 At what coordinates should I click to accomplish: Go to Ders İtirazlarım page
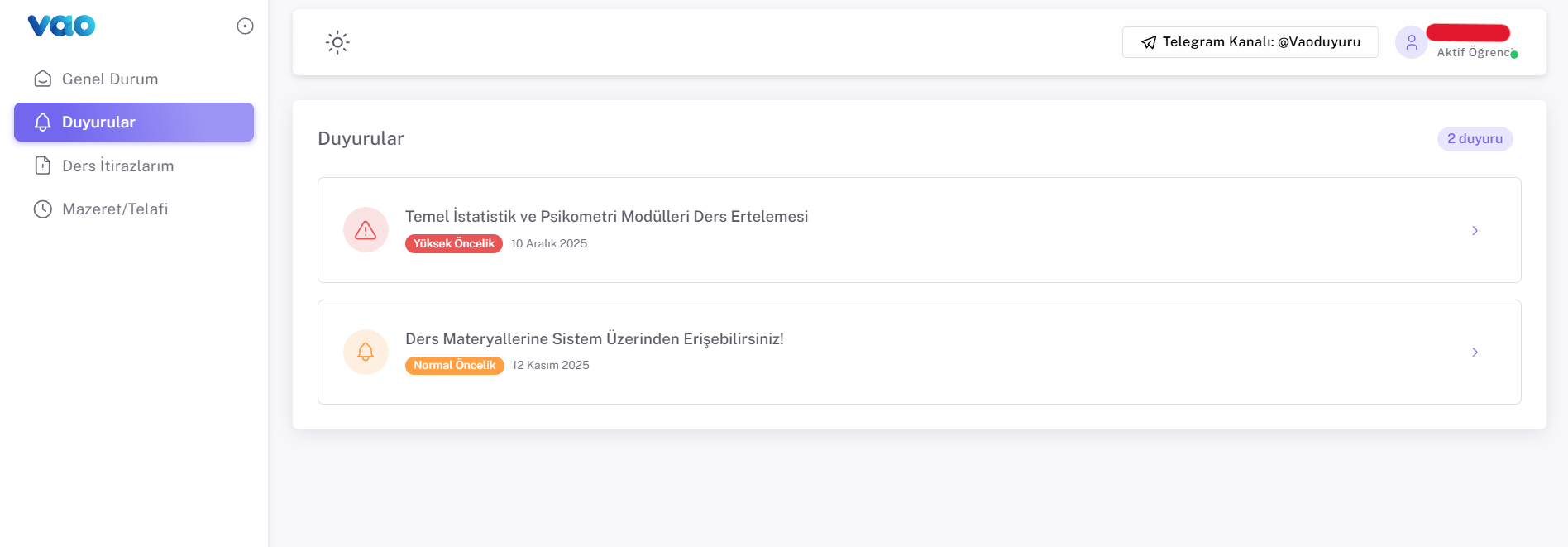[117, 166]
